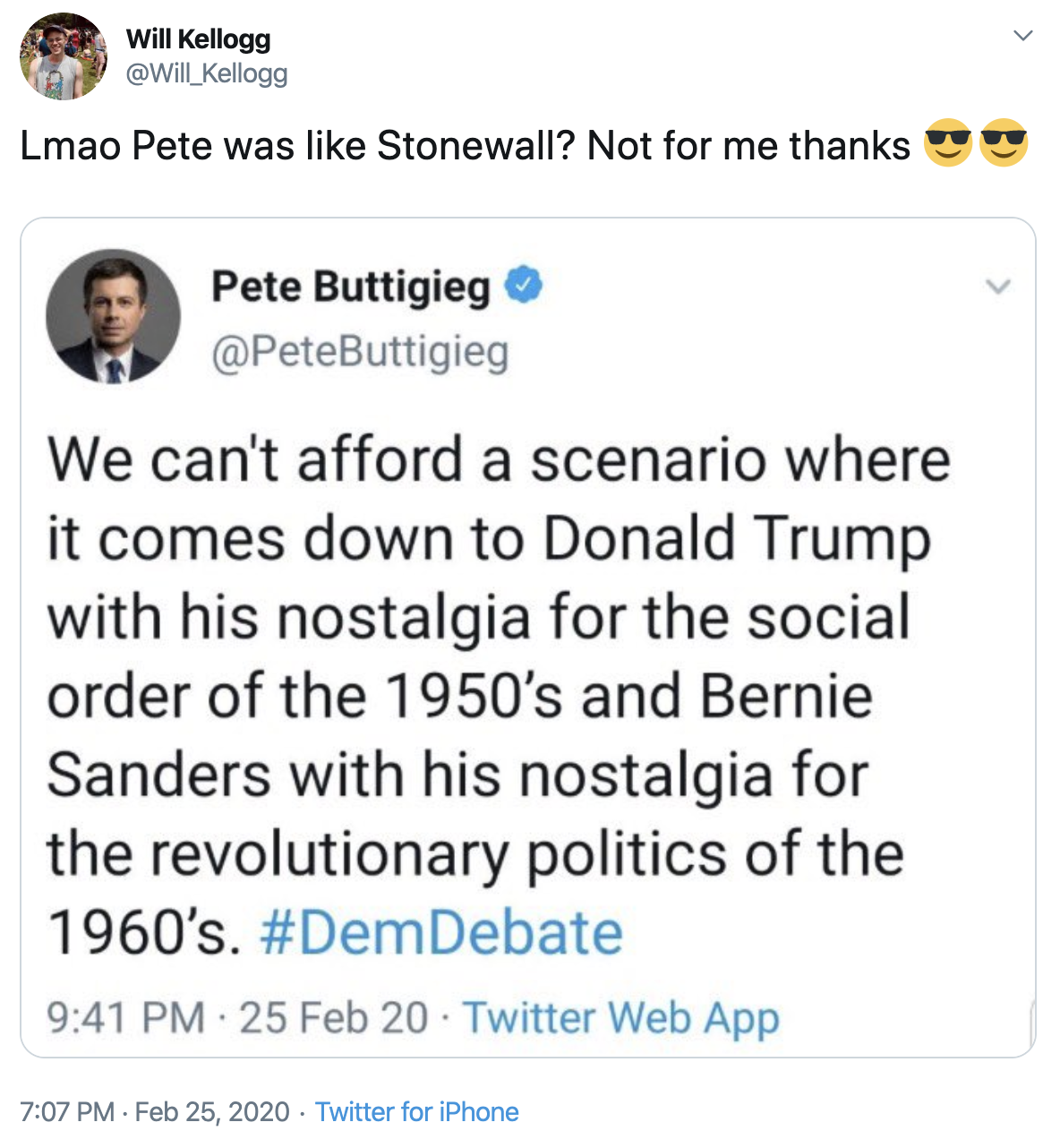
Task: Click the '1960's.' text in the quoted tweet
Action: (143, 932)
